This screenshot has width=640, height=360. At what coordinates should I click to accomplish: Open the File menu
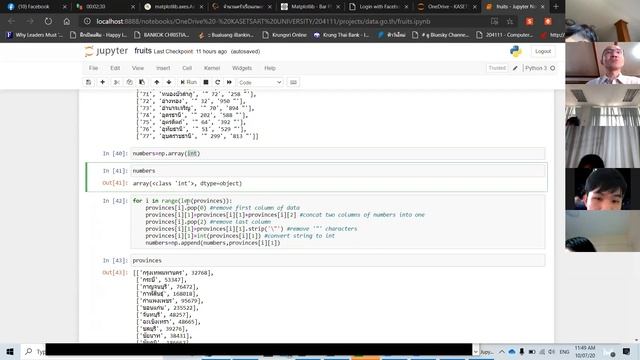click(93, 68)
